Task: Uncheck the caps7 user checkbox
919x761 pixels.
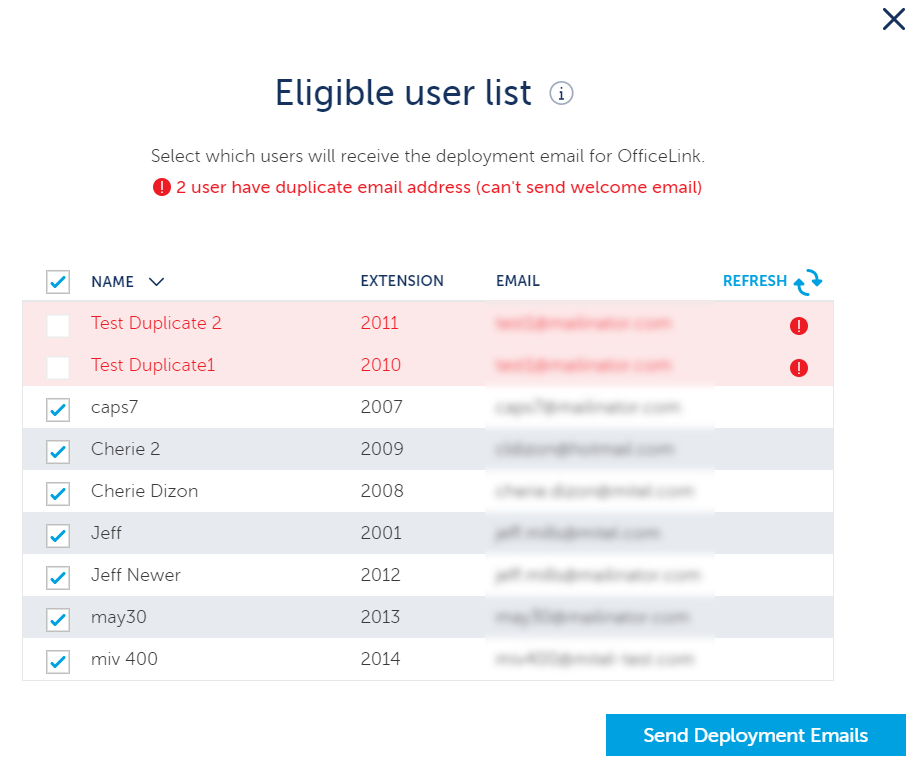Action: 58,409
